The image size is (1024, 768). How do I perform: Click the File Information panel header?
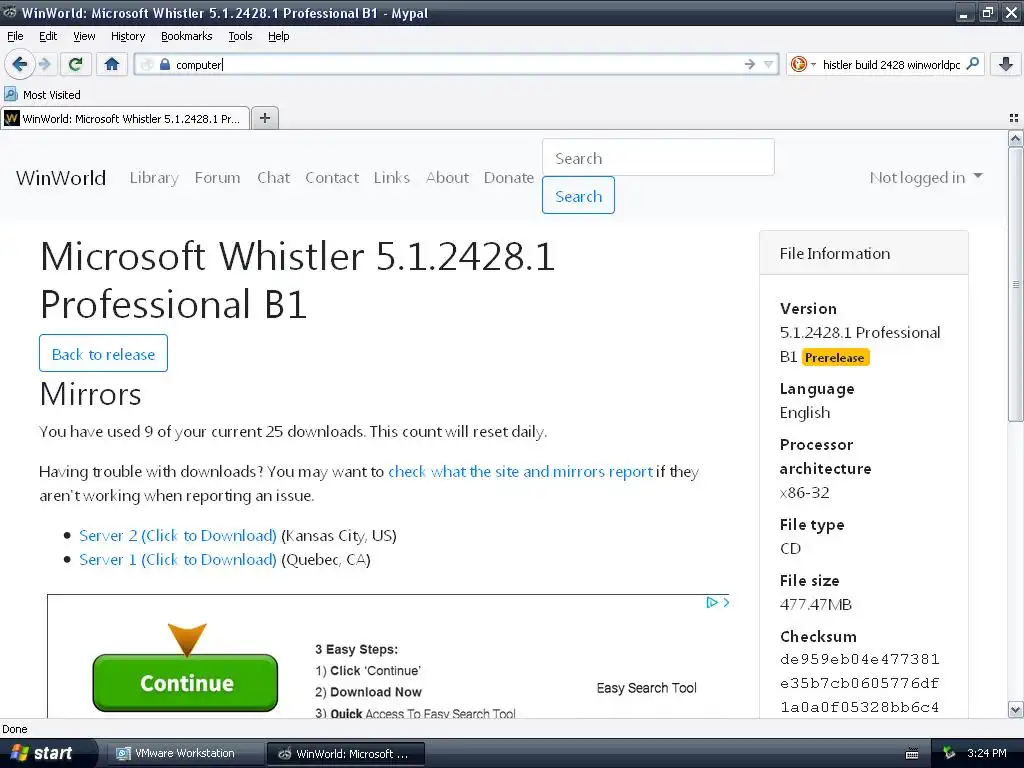click(863, 253)
